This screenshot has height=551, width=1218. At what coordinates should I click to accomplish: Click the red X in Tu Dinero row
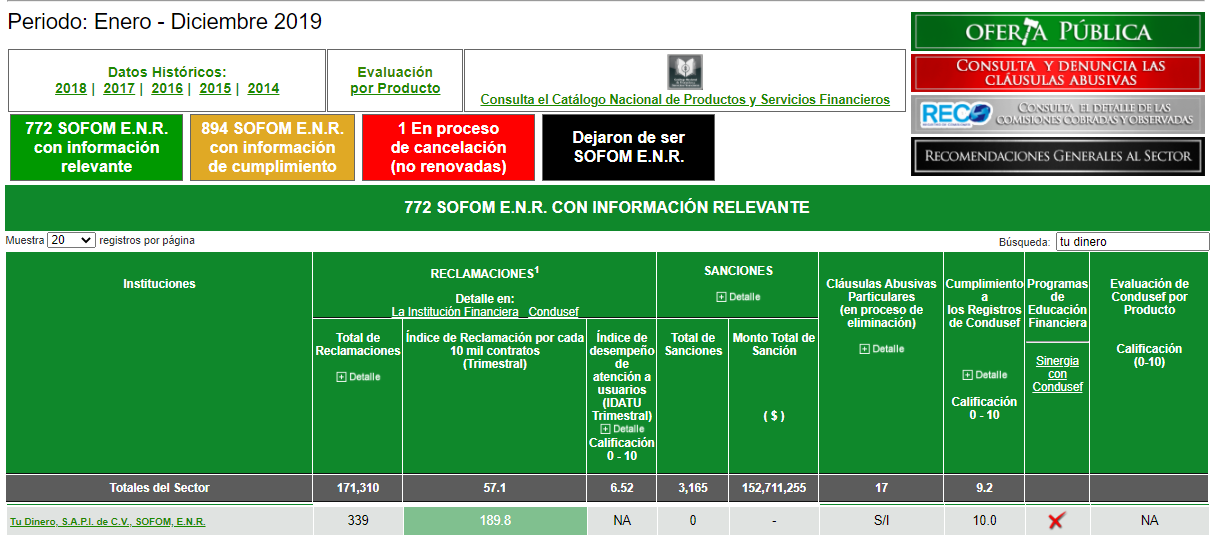(1057, 521)
